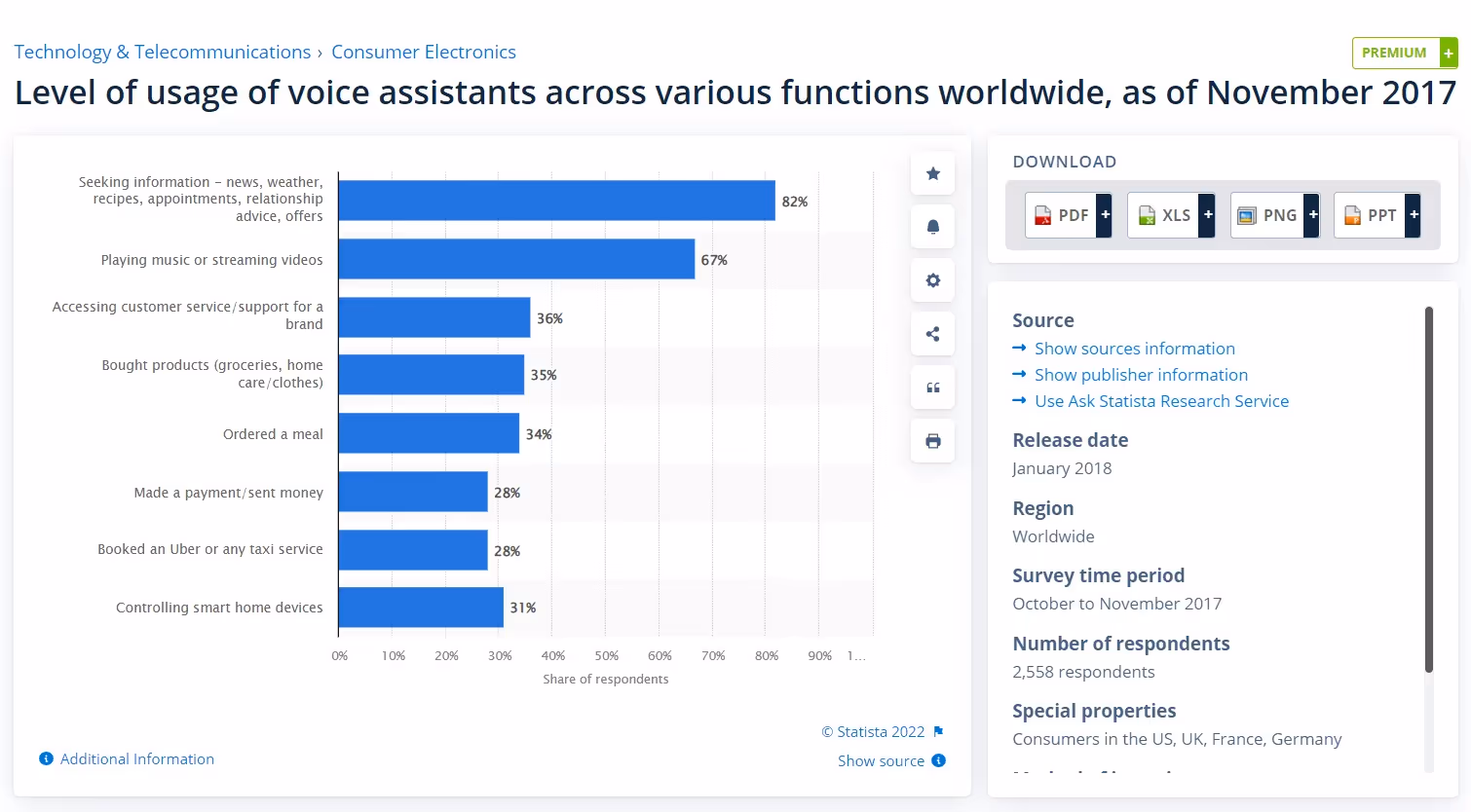Navigate to Technology & Telecommunications category
Viewport: 1471px width, 812px height.
click(162, 52)
